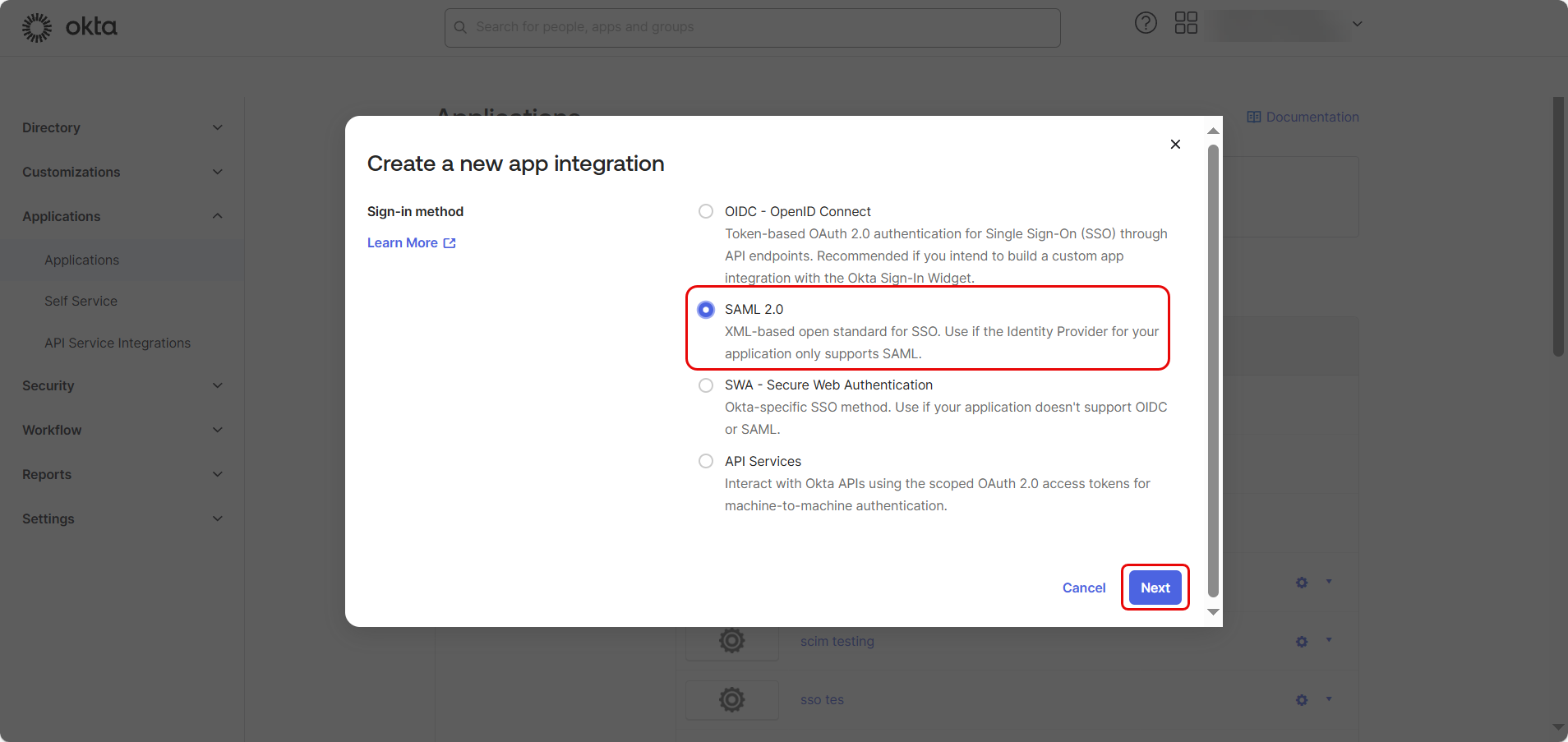Select the SAML 2.0 radio button
Screen dimensions: 1568x742
point(706,310)
